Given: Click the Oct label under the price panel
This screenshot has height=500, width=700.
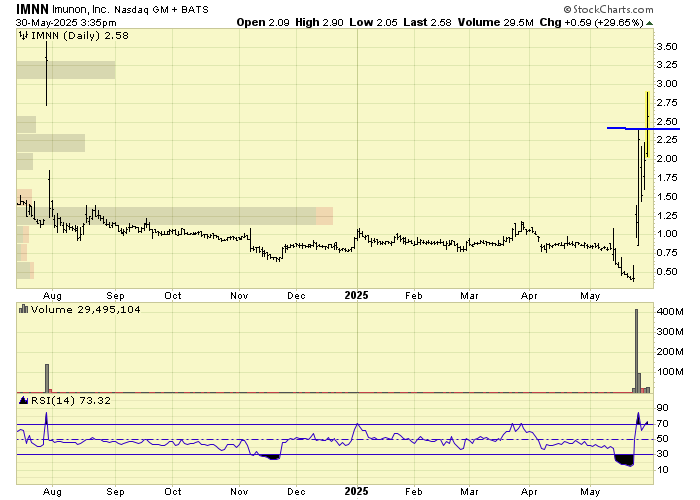Looking at the screenshot, I should tap(173, 296).
